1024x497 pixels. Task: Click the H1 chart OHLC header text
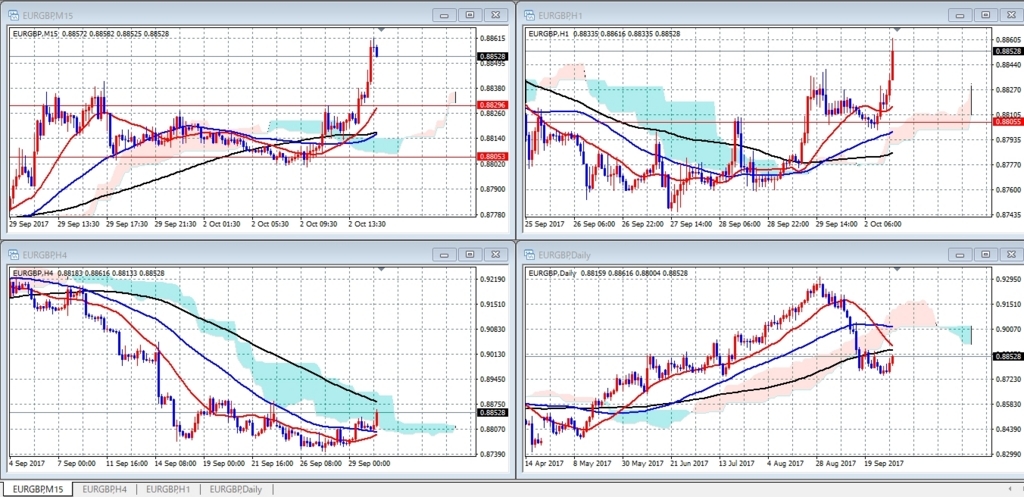pos(604,33)
